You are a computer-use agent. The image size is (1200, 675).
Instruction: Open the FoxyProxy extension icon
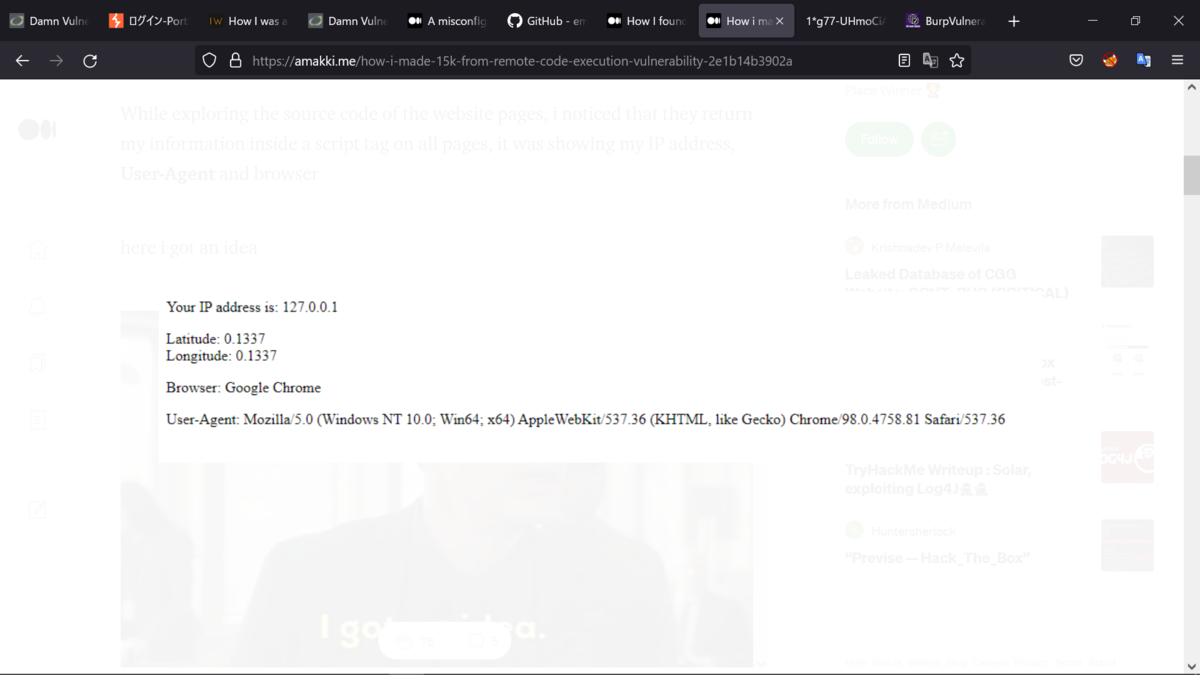click(1110, 61)
